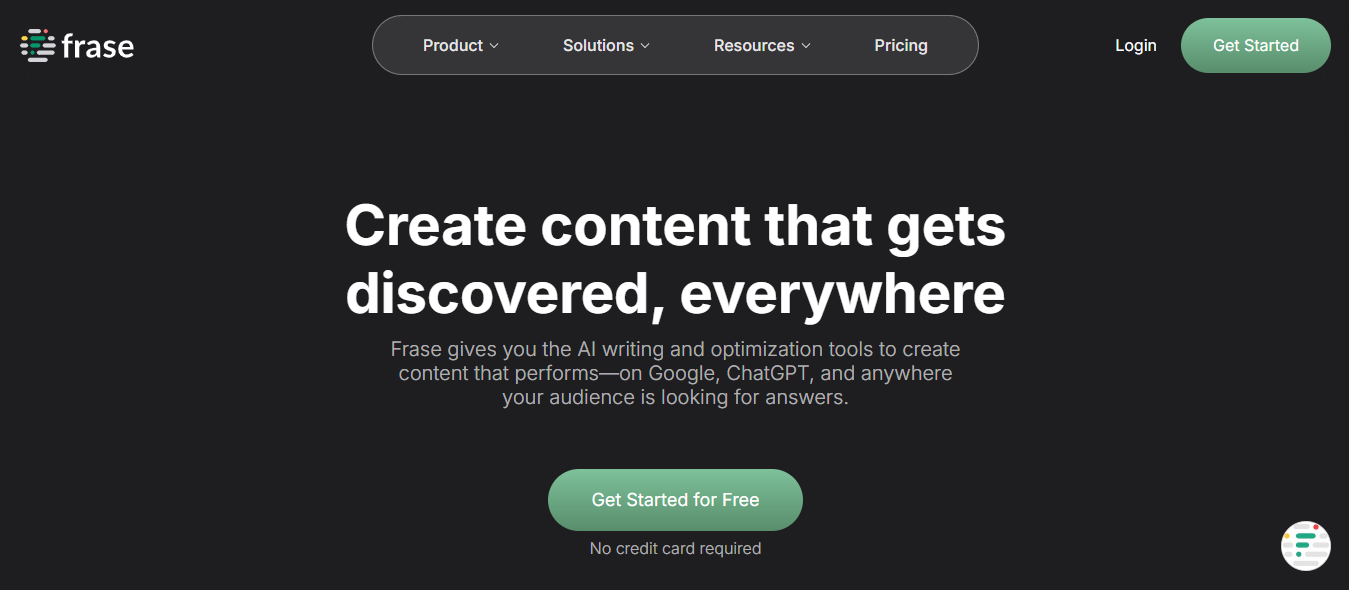Expand the Solutions chevron arrow

(x=645, y=46)
